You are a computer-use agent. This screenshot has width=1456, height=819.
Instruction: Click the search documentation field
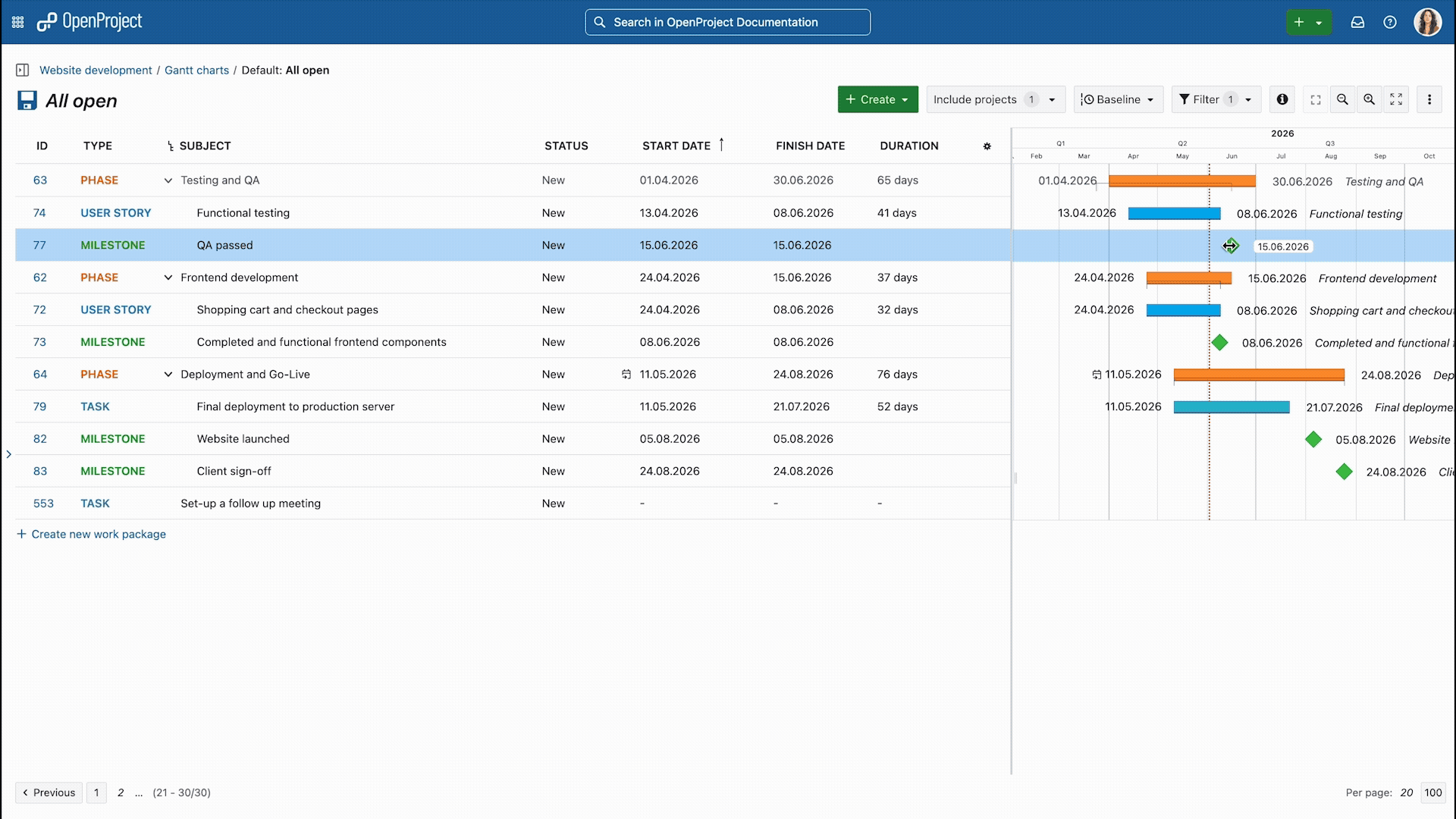pos(727,22)
